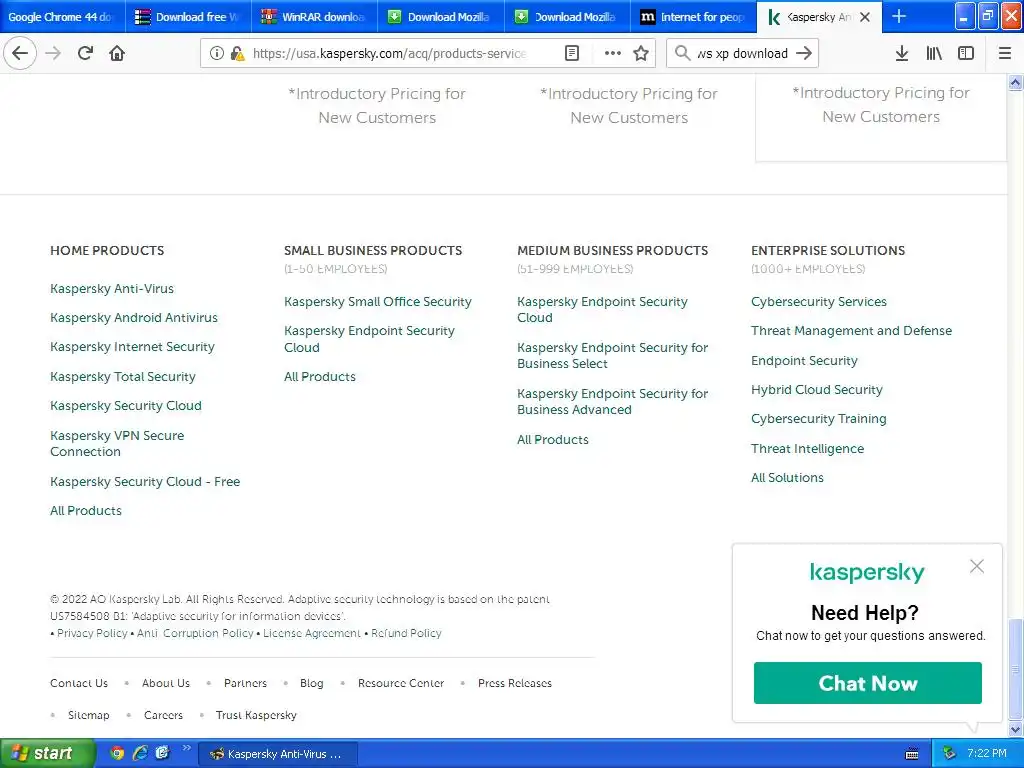Open Endpoint Security for Business Advanced

613,402
